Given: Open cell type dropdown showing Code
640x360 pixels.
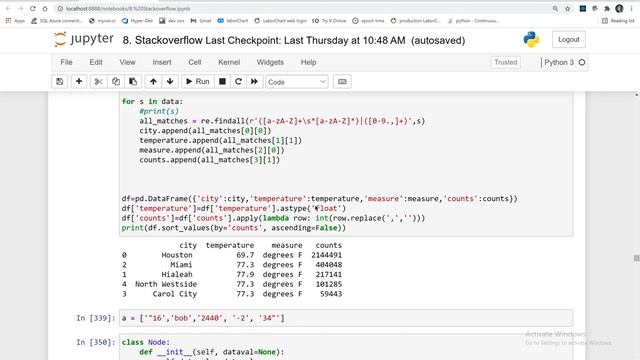Looking at the screenshot, I should tap(296, 82).
